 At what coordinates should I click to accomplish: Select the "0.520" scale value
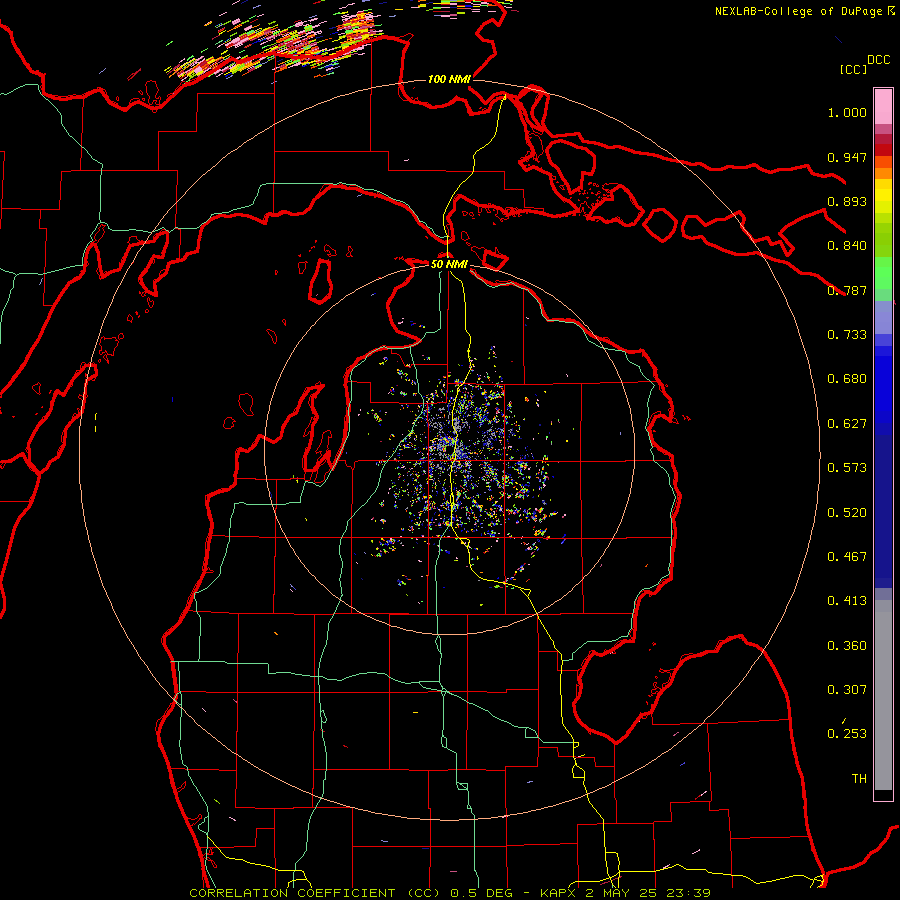click(x=847, y=513)
